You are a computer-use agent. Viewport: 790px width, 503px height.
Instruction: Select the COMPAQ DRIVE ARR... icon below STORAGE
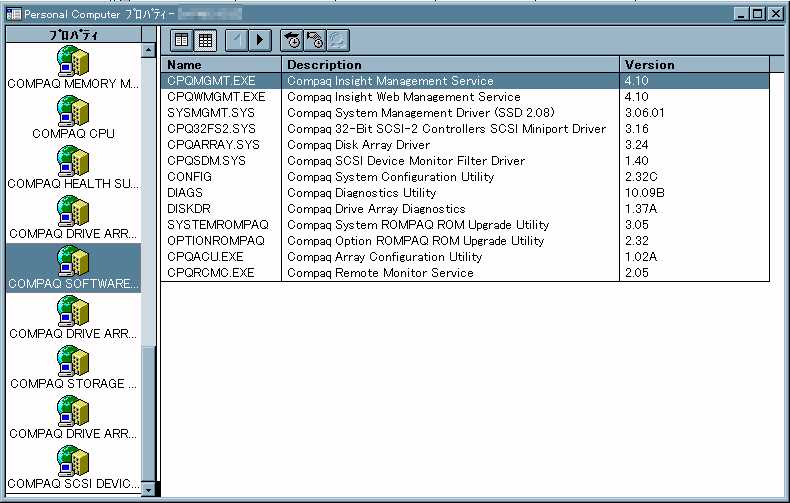pos(73,417)
